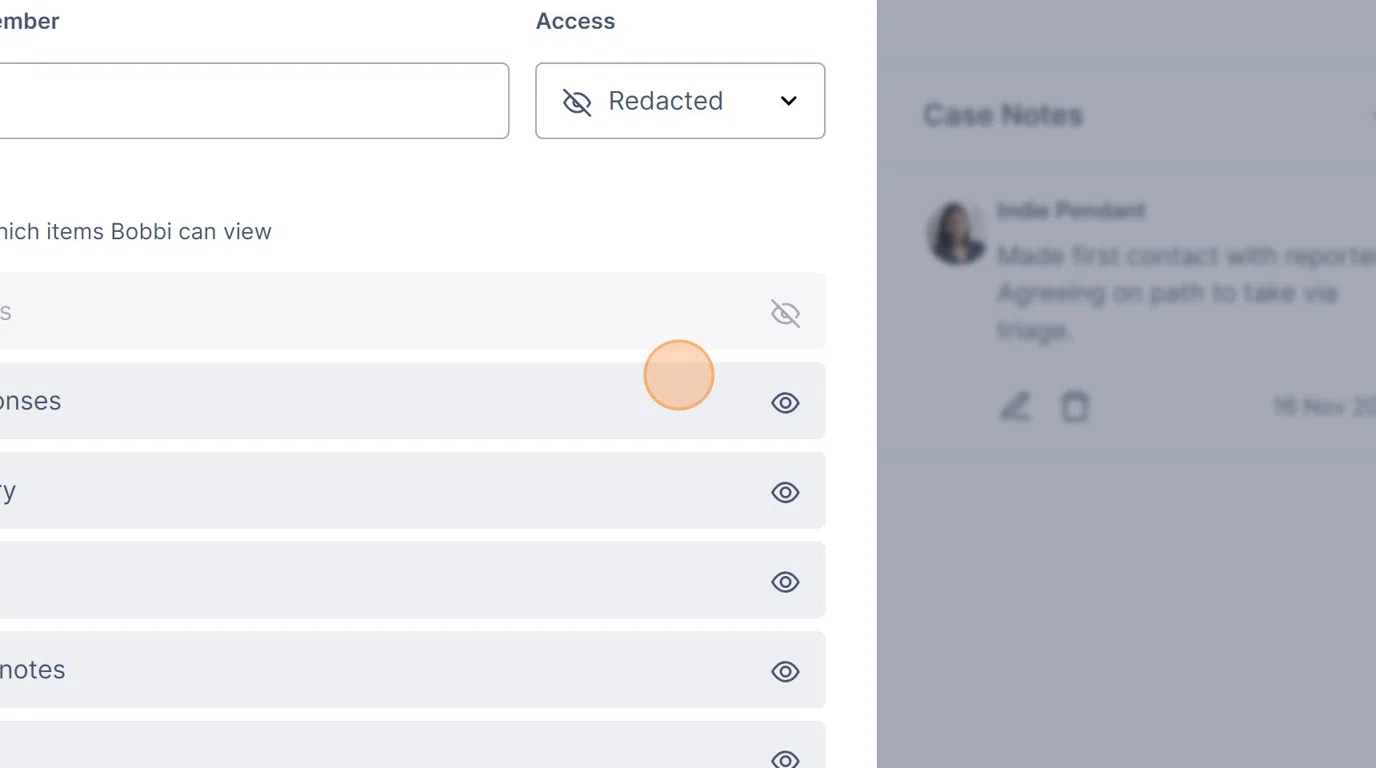Click the Case Notes panel heading
The height and width of the screenshot is (768, 1376).
tap(1003, 115)
